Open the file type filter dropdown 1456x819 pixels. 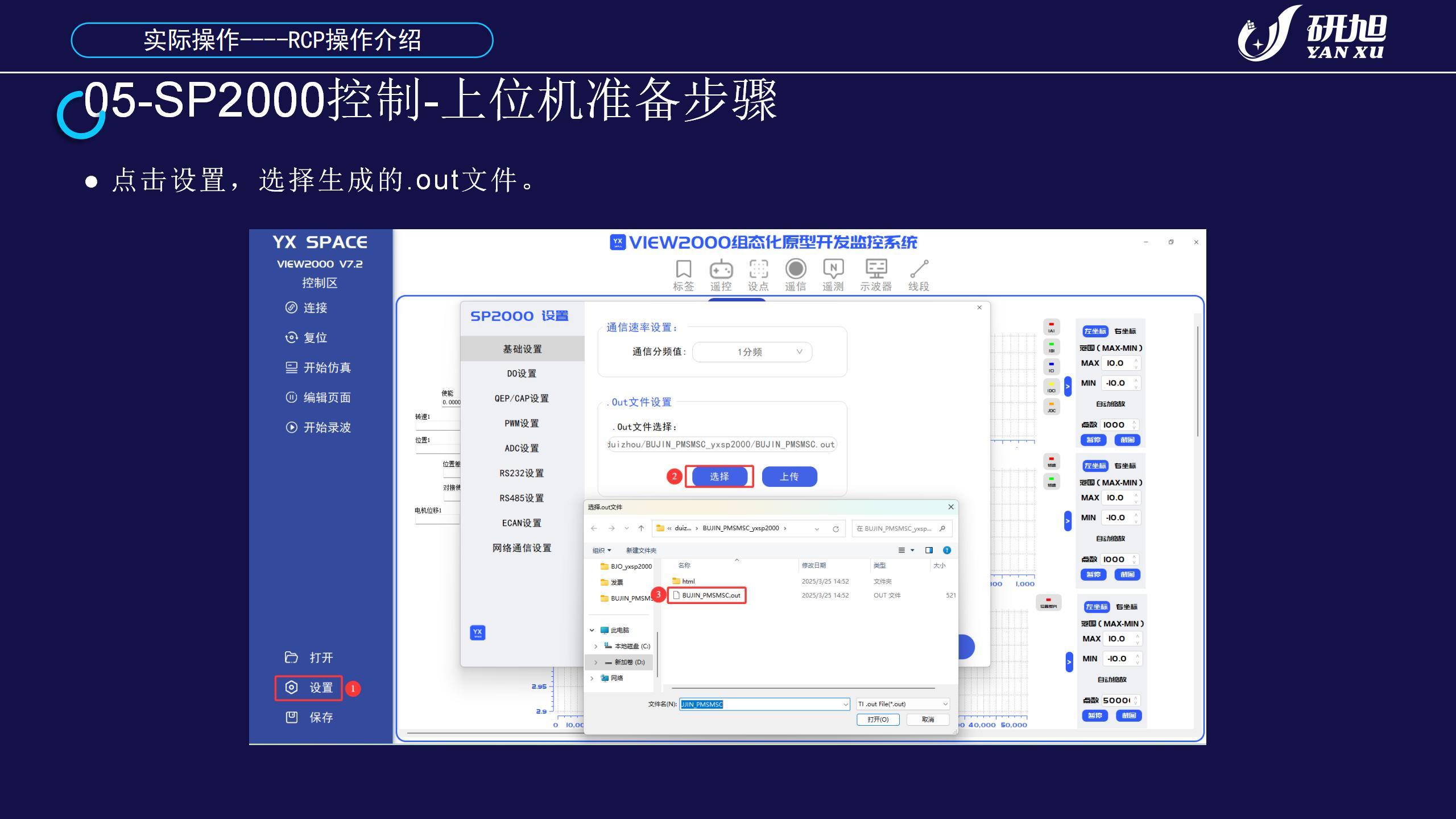pos(903,704)
